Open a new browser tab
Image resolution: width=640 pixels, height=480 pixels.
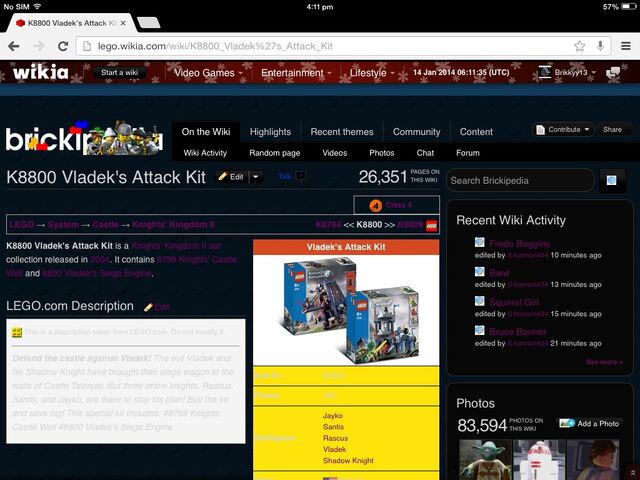tap(149, 23)
